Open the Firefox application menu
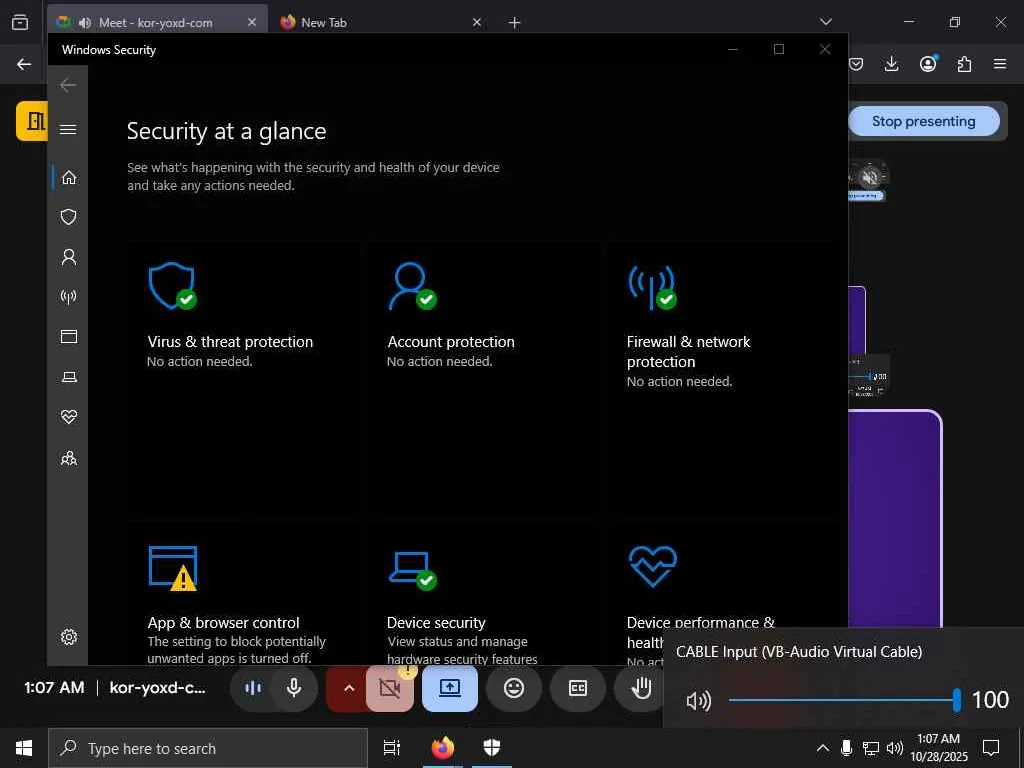Screen dimensions: 1024x768 pyautogui.click(x=1000, y=64)
